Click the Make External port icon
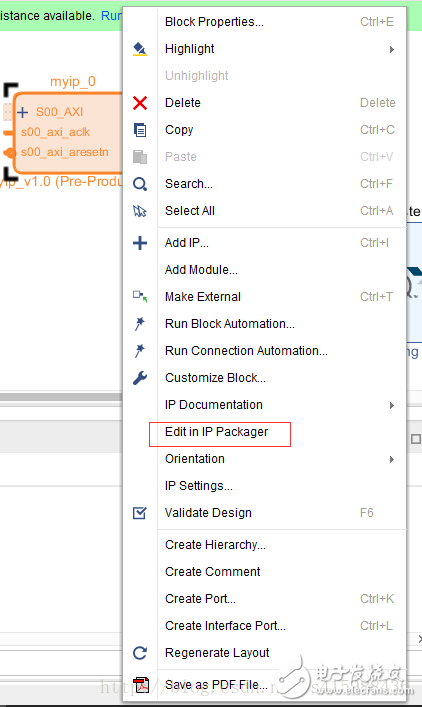The height and width of the screenshot is (707, 422). pyautogui.click(x=140, y=296)
